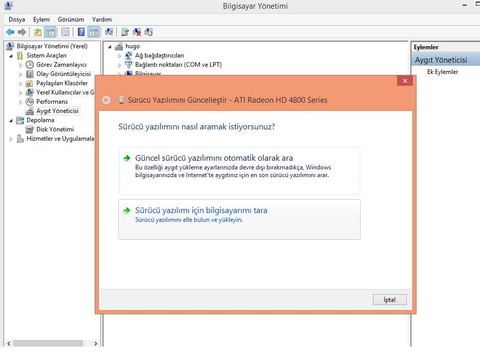Click the Scan for hardware changes icon

pos(109,32)
